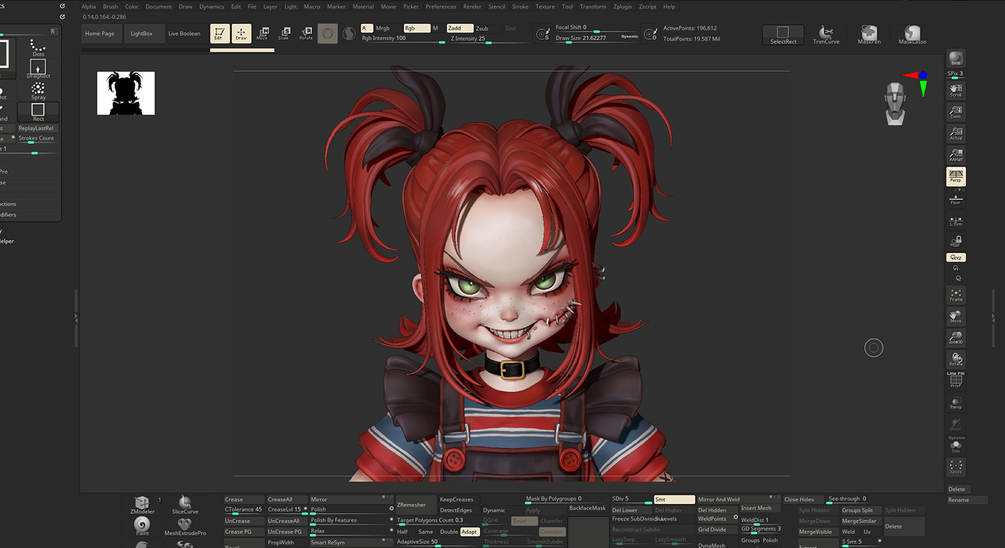Select the ZModeler brush
Viewport: 1005px width, 548px height.
click(x=142, y=505)
